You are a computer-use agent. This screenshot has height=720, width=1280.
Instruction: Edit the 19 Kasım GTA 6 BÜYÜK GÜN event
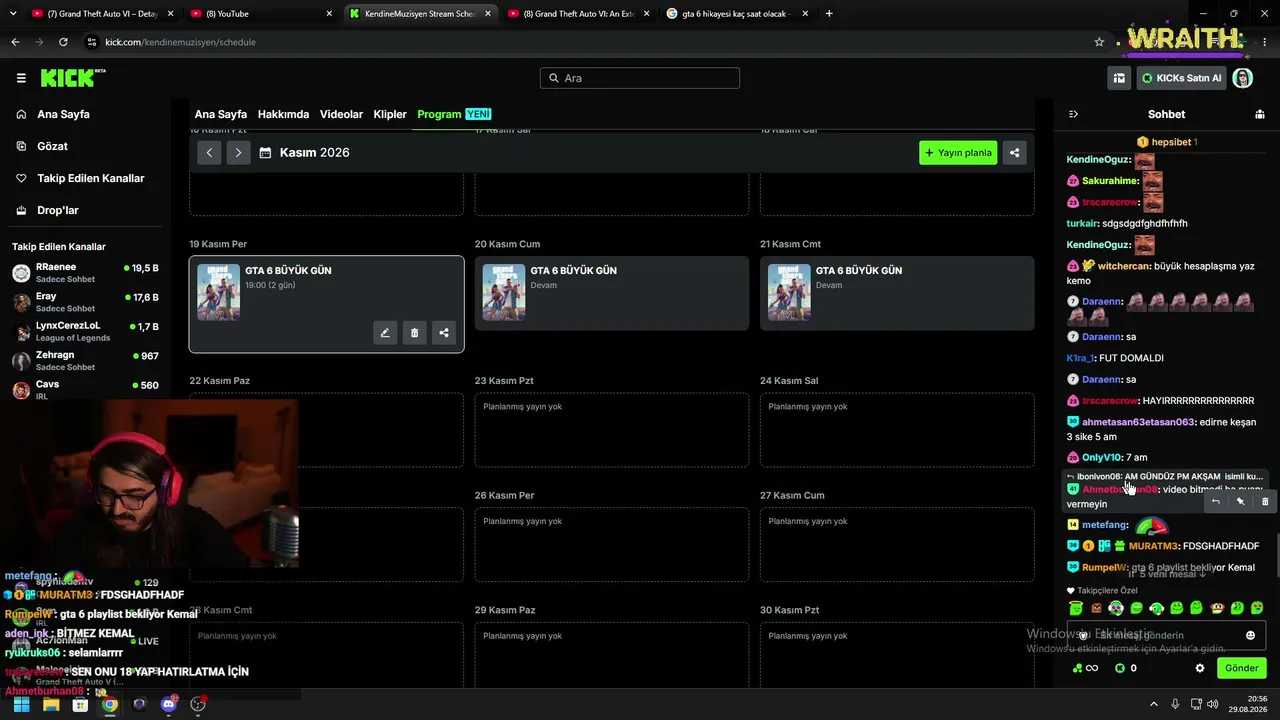pos(385,333)
